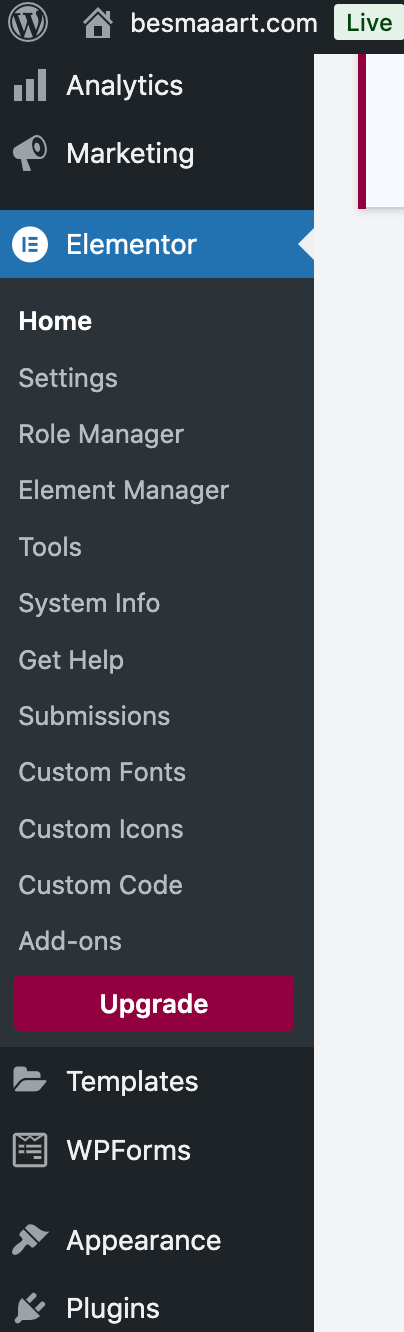This screenshot has height=1332, width=404.
Task: Click the Marketing megaphone icon
Action: [x=30, y=154]
